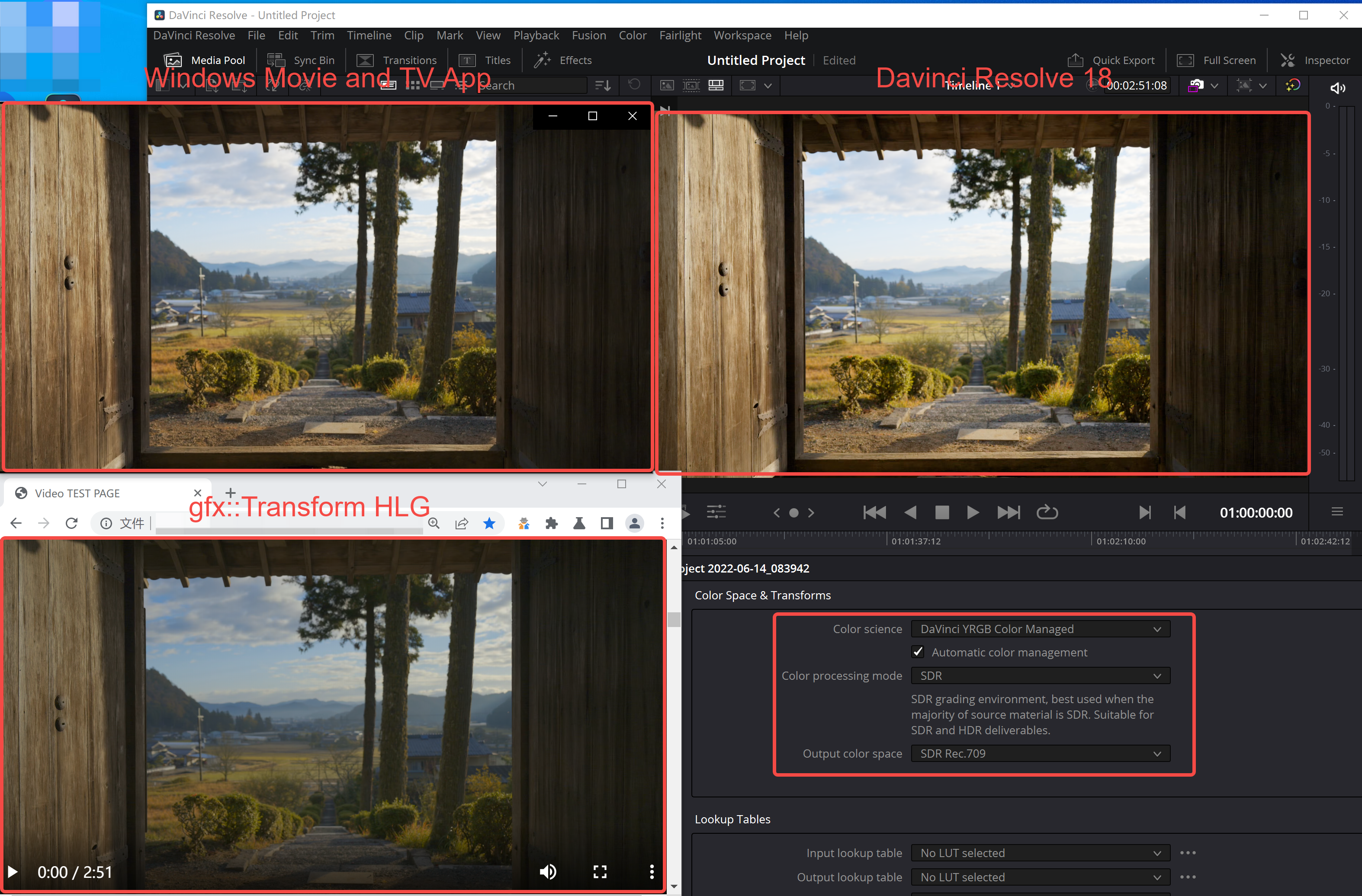Click ellipsis beside Output lookup table
This screenshot has height=896, width=1362.
click(1188, 877)
